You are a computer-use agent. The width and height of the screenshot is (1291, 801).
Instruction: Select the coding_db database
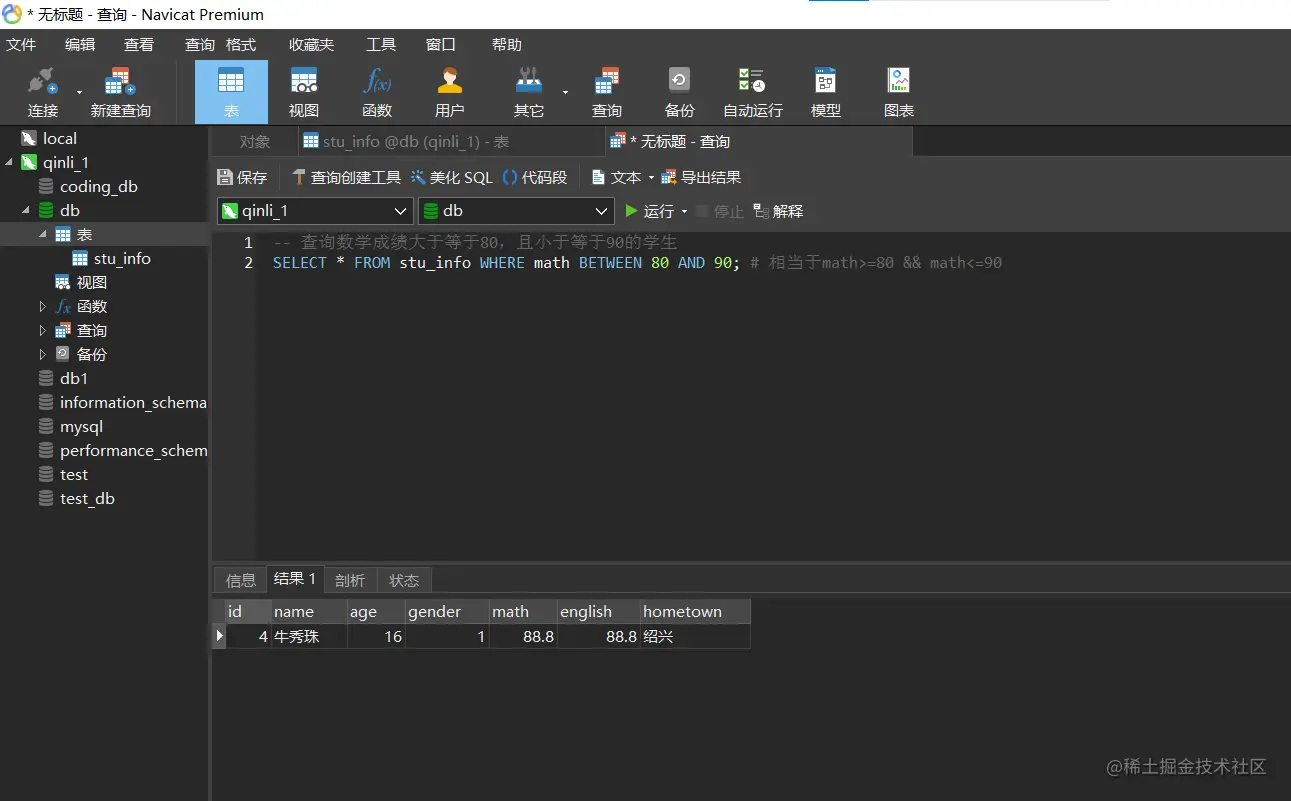pos(99,186)
